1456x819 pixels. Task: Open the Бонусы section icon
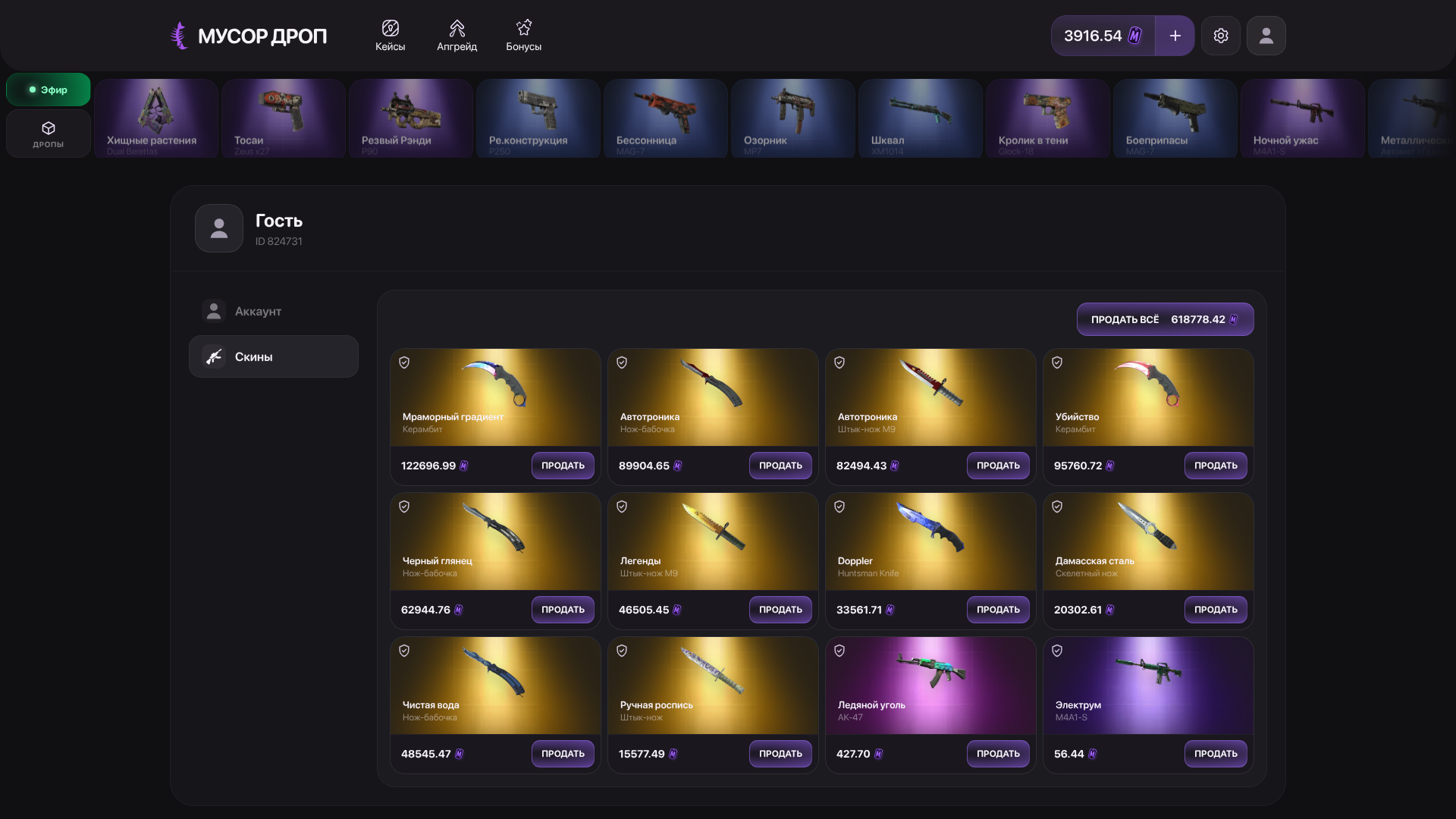(x=523, y=29)
